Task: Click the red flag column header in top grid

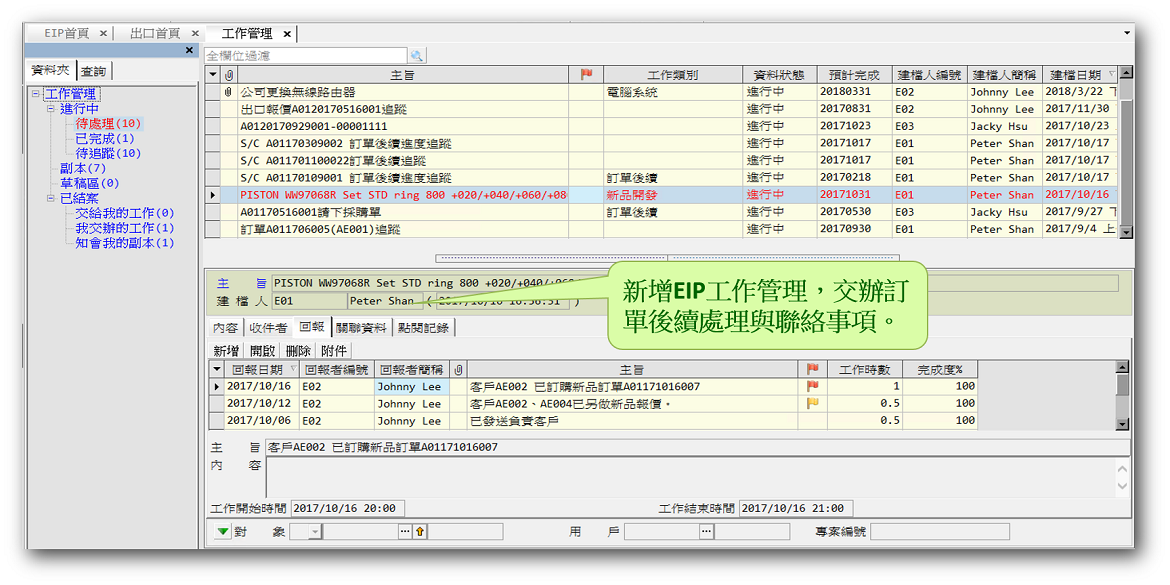Action: [587, 75]
